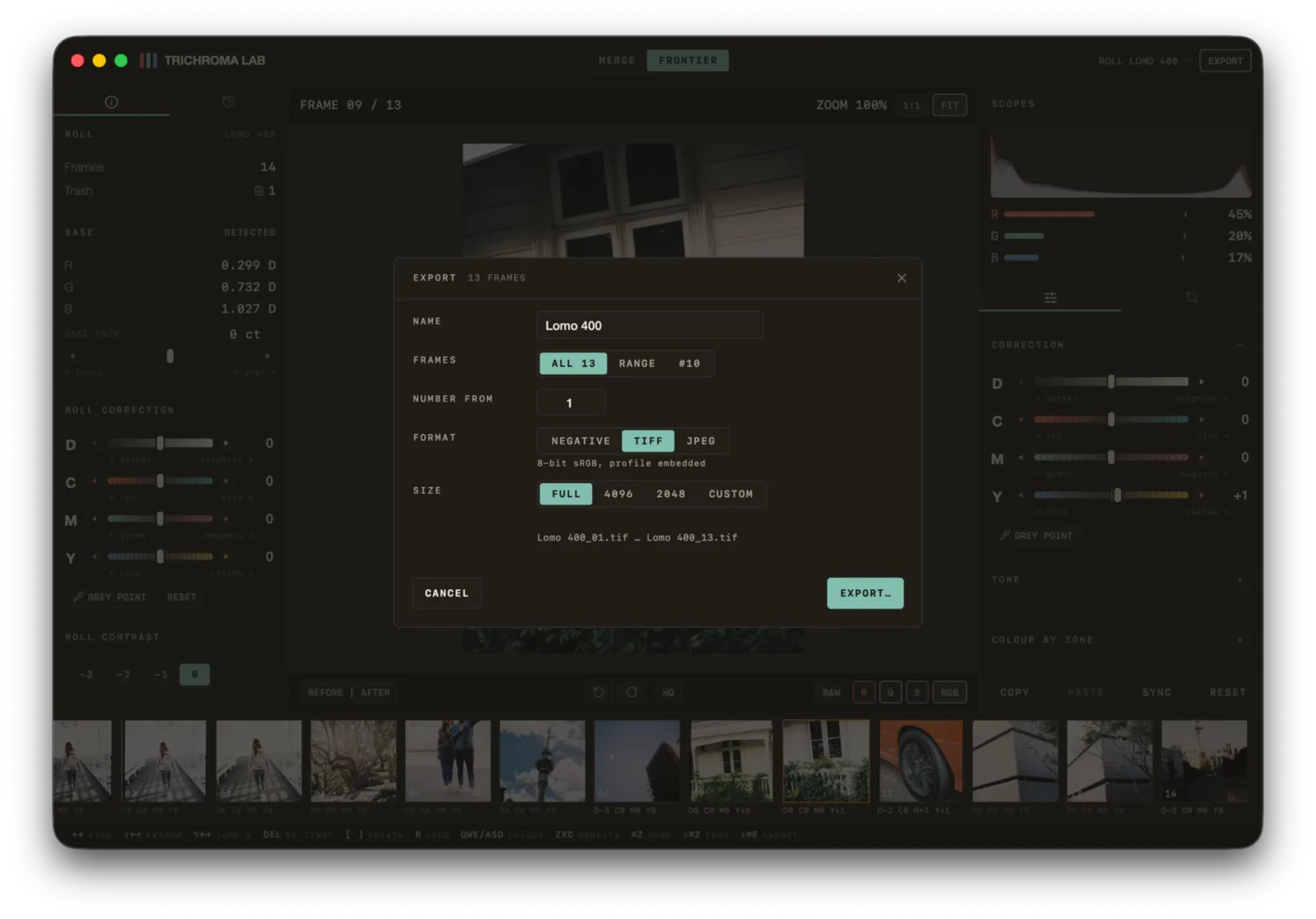Rotate frame counter-clockwise icon
This screenshot has width=1316, height=919.
[599, 692]
